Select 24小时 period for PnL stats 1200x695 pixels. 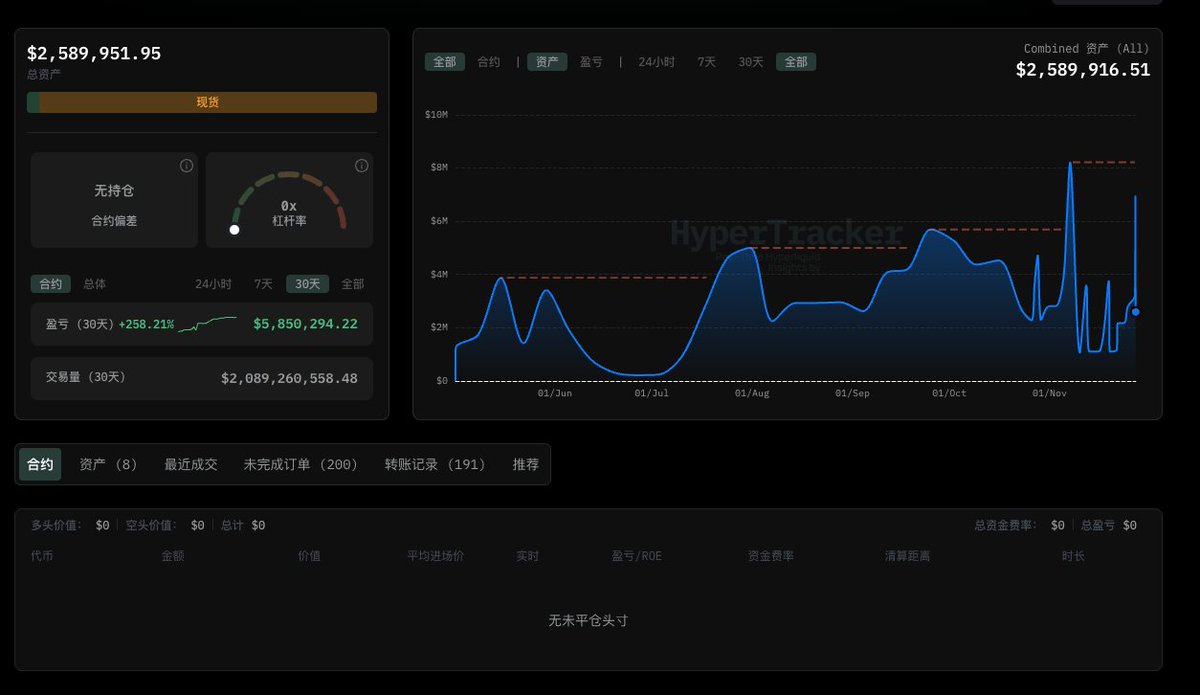pos(213,283)
